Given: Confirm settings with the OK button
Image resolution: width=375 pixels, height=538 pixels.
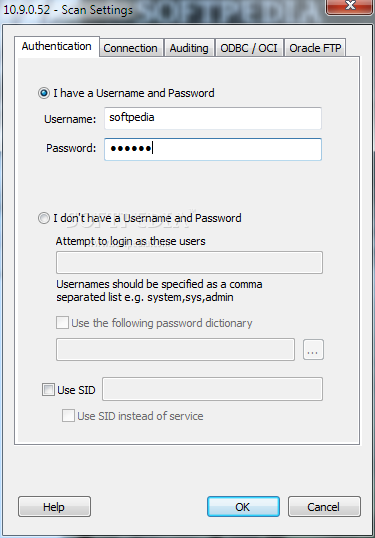Looking at the screenshot, I should [x=243, y=506].
